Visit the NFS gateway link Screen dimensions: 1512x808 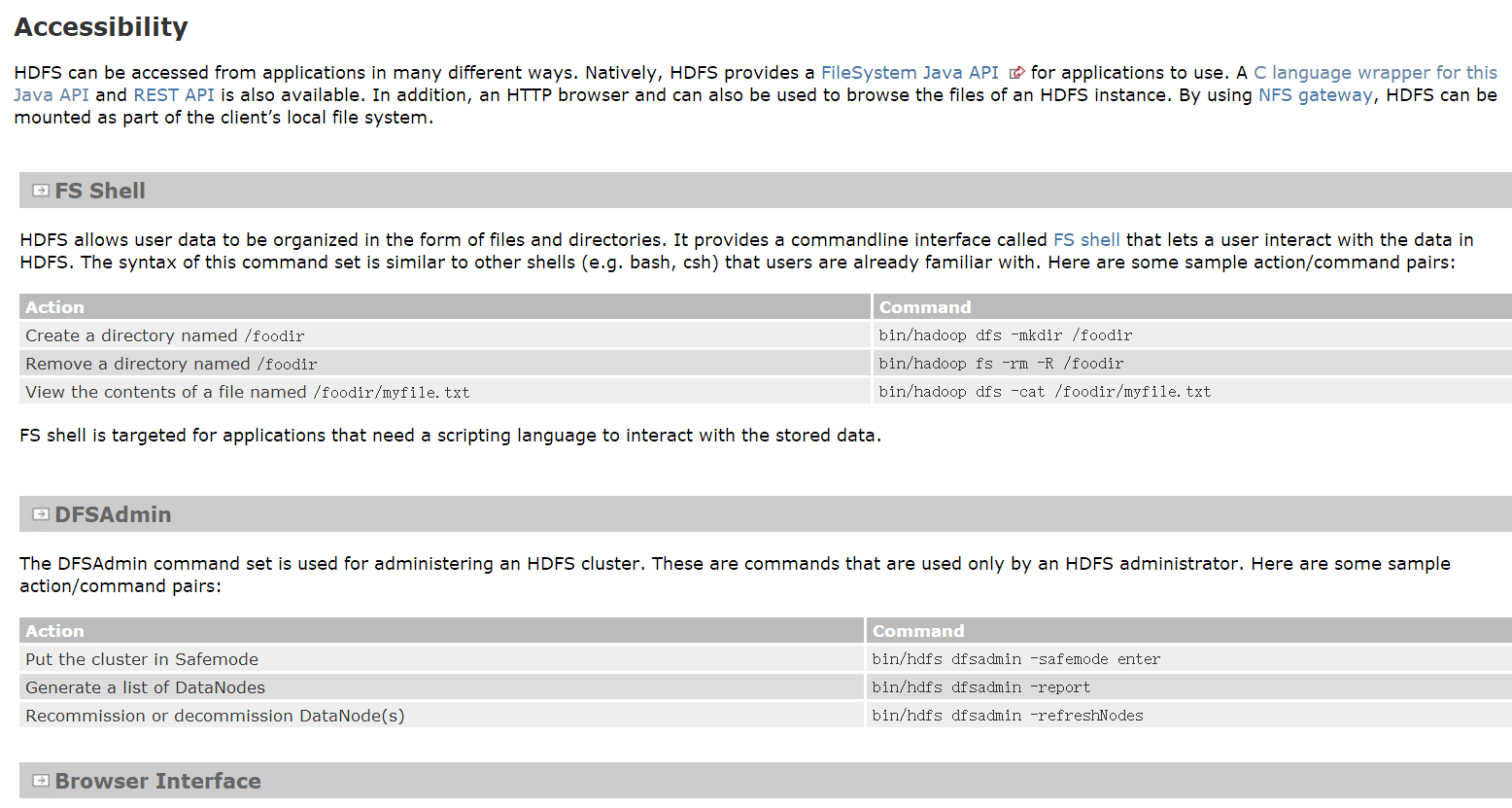[1315, 95]
